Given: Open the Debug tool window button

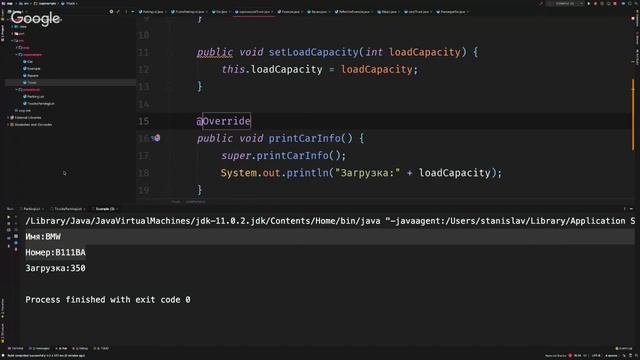Looking at the screenshot, I should [x=80, y=349].
